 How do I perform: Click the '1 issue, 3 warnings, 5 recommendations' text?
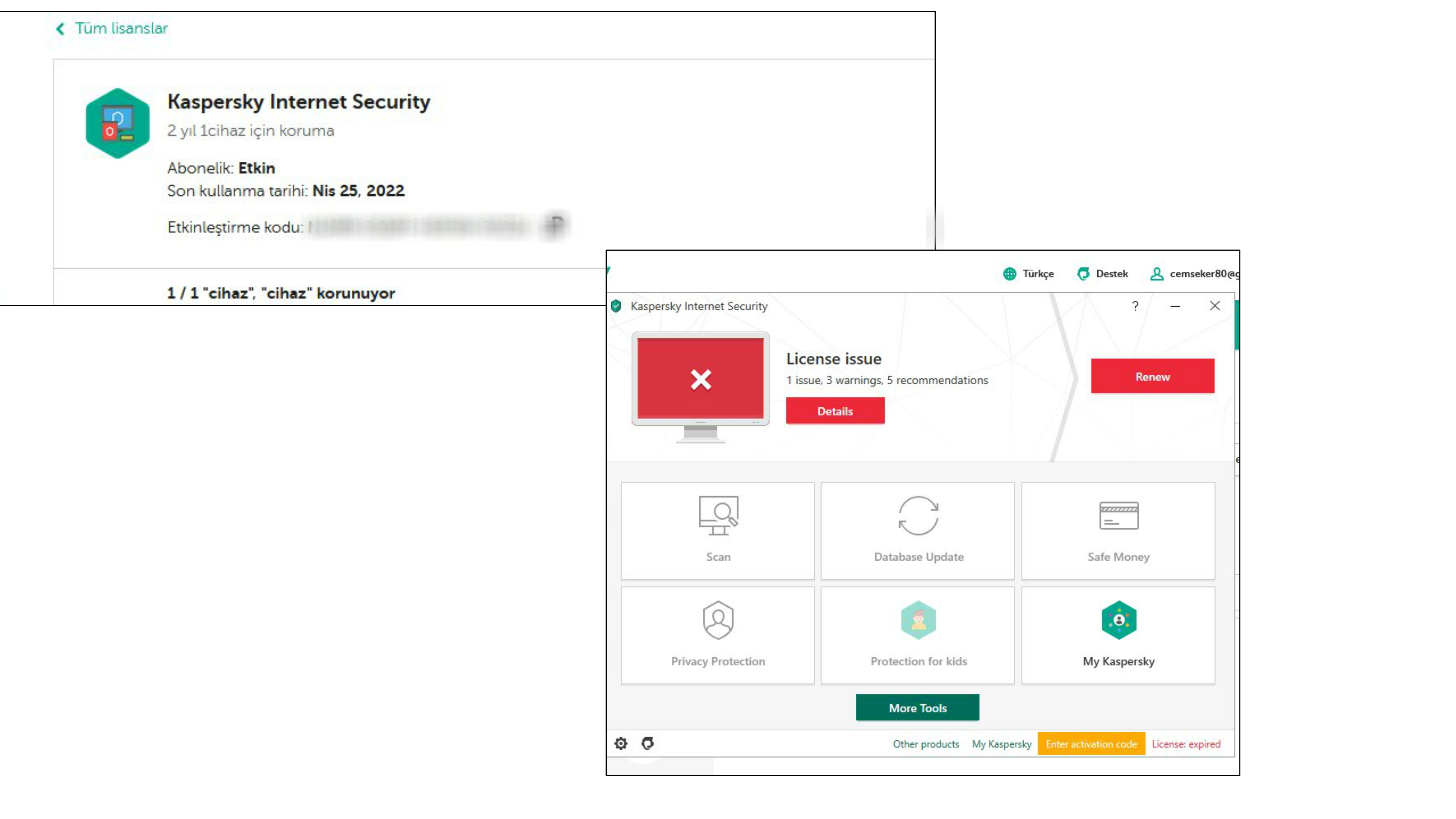(x=887, y=380)
